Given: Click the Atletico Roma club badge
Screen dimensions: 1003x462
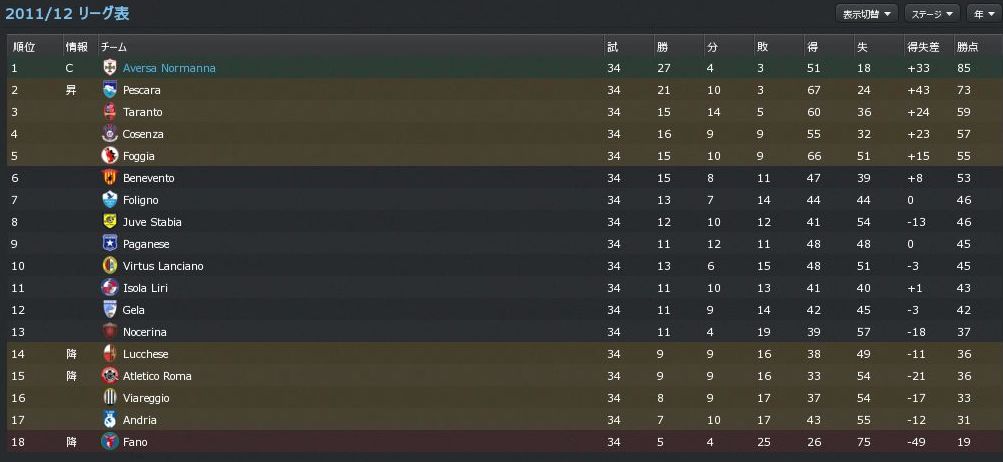Looking at the screenshot, I should coord(110,376).
